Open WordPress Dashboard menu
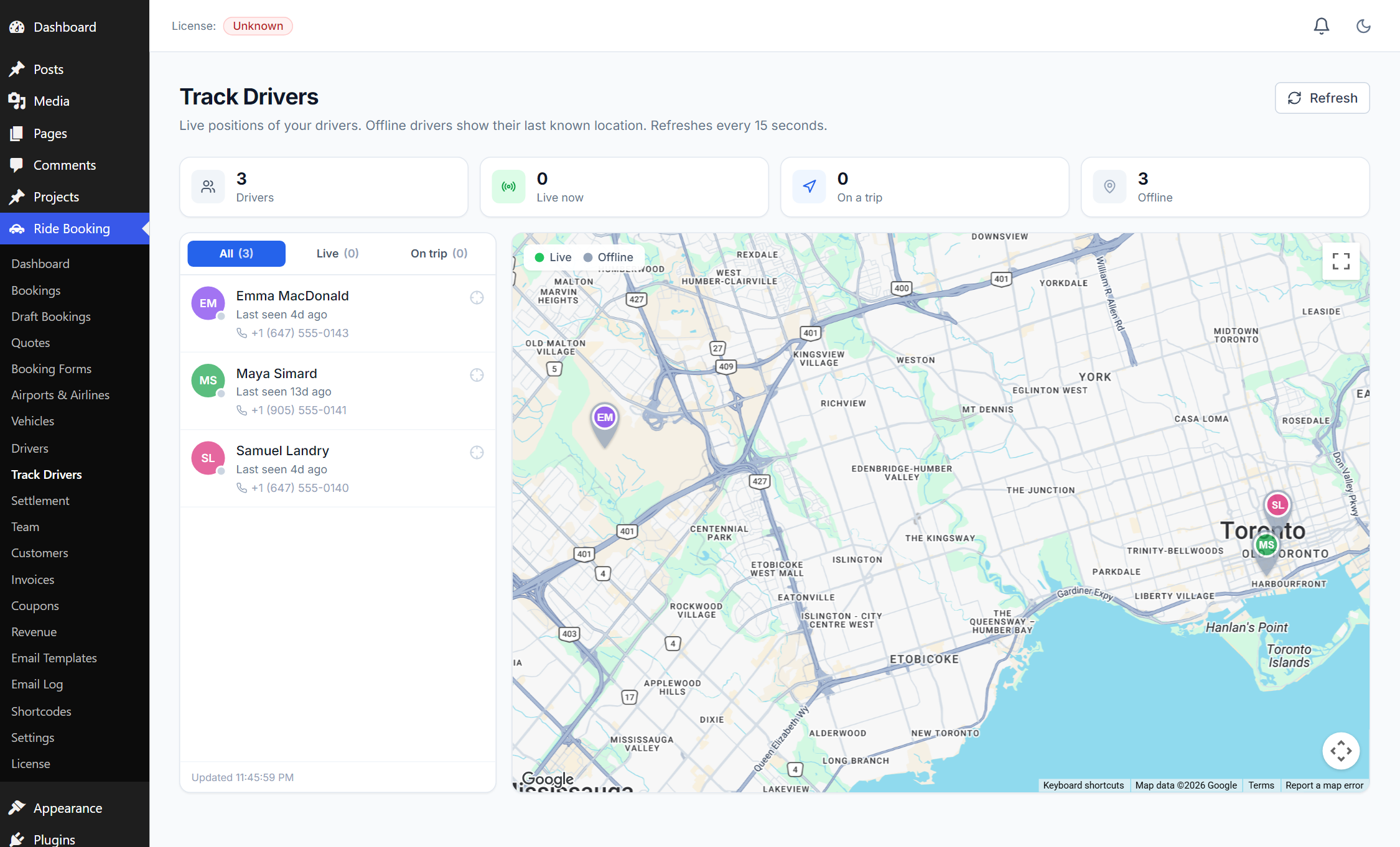The height and width of the screenshot is (847, 1400). click(75, 27)
